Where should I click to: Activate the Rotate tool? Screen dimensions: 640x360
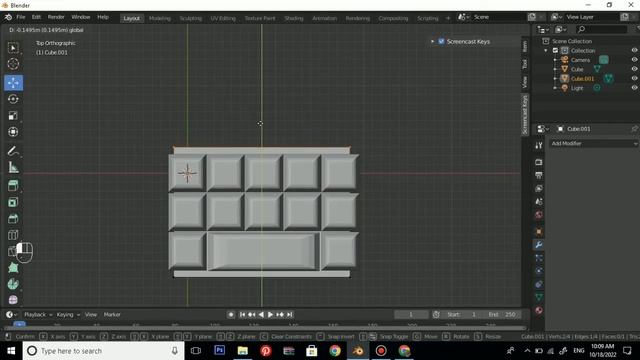pos(13,99)
